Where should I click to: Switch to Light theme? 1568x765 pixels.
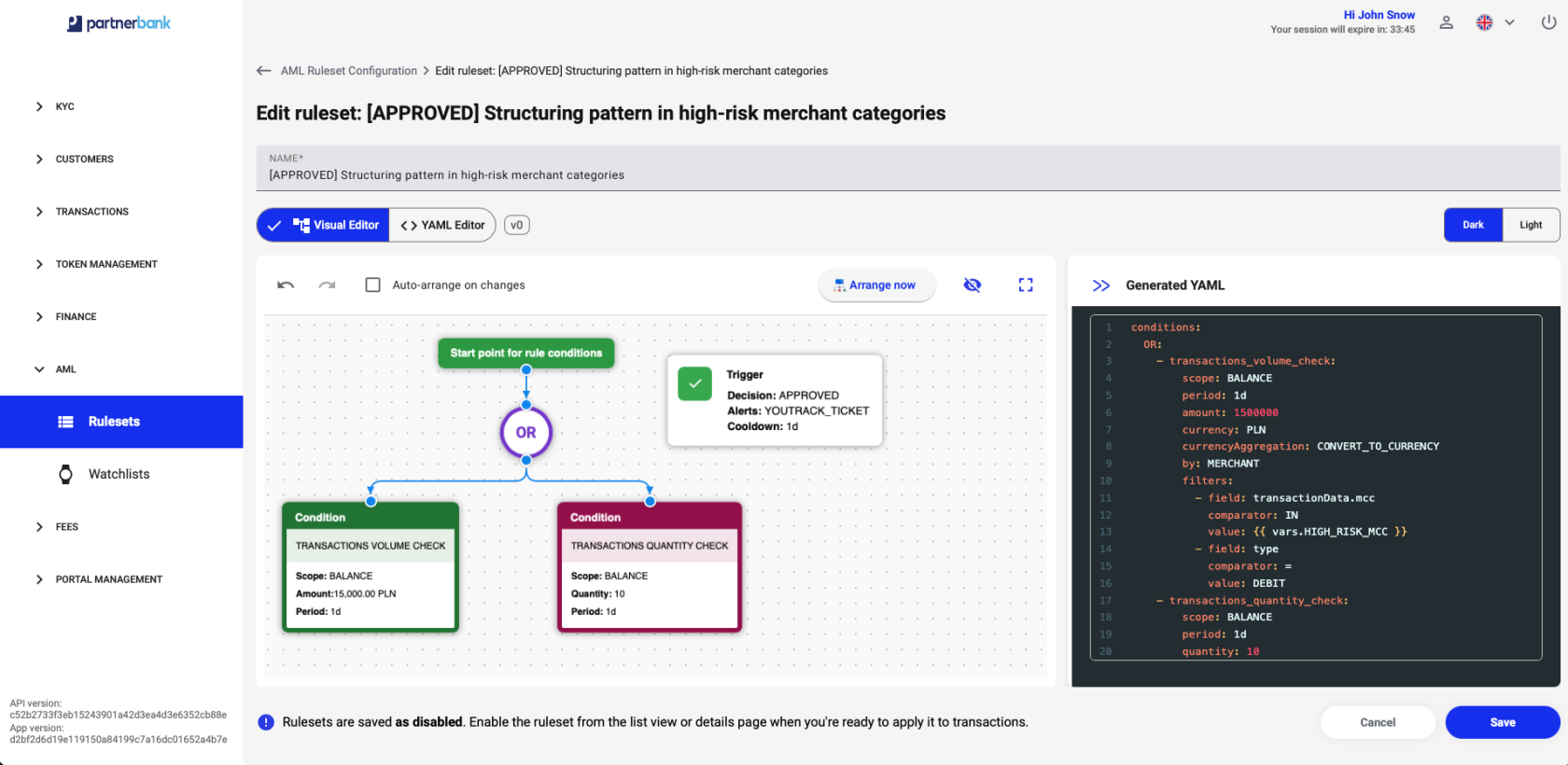click(x=1531, y=225)
